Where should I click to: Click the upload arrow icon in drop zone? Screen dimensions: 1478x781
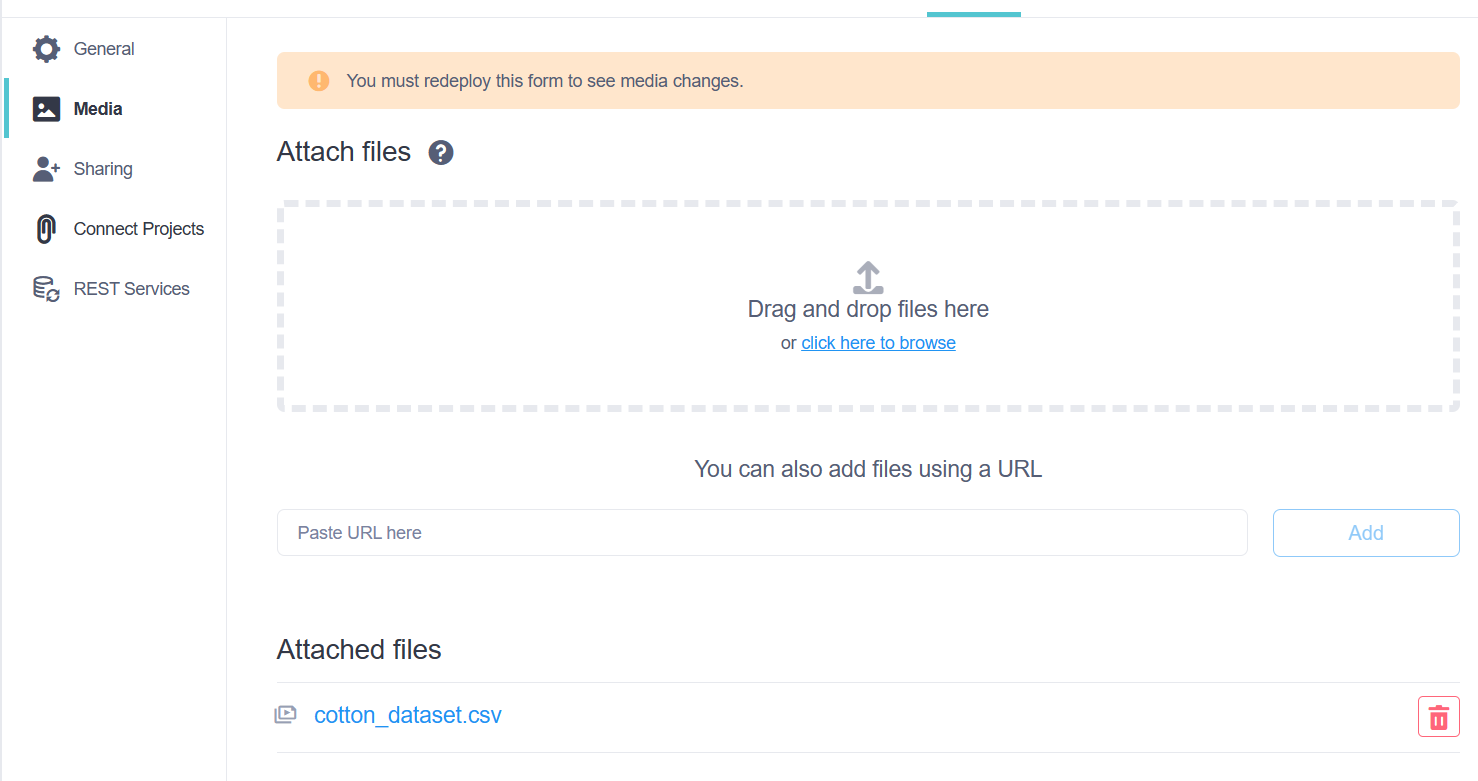(867, 277)
